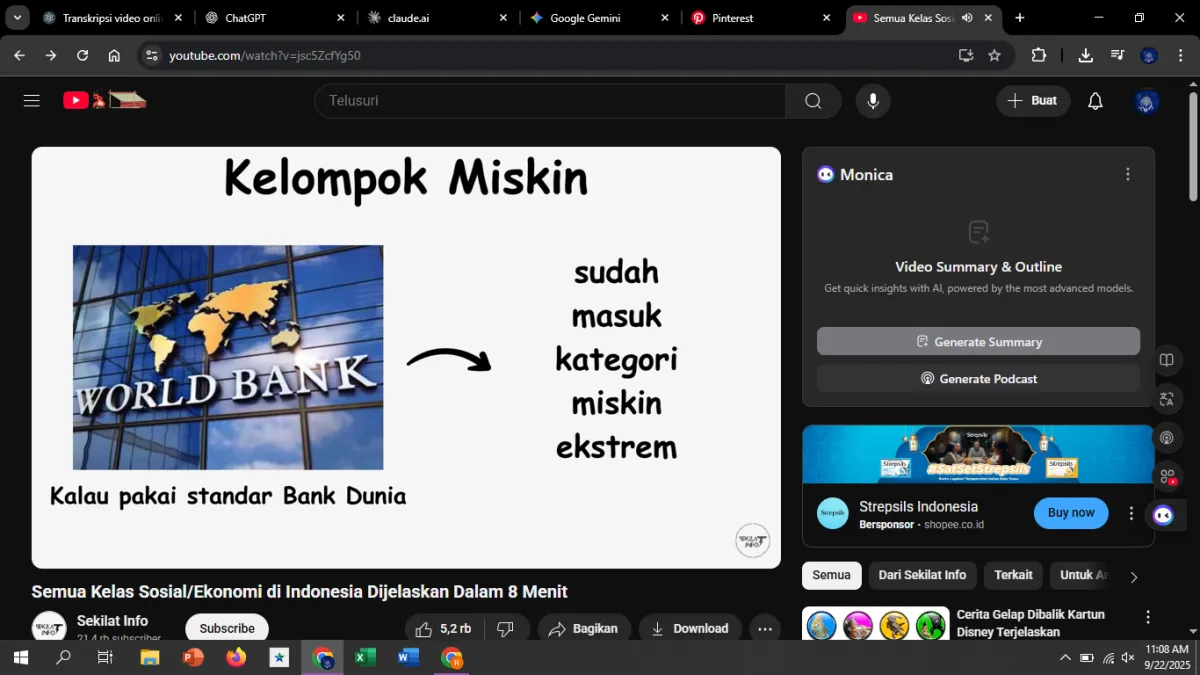
Task: Open the YouTube hamburger guide menu
Action: 32,101
